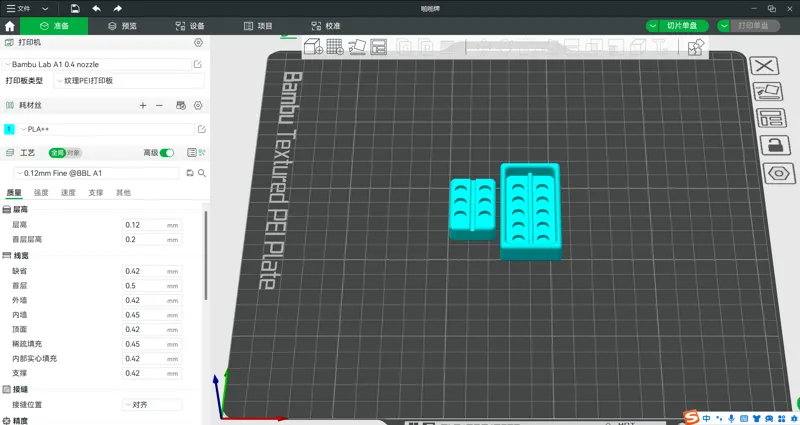
Task: Save the process preset icon
Action: [190, 173]
